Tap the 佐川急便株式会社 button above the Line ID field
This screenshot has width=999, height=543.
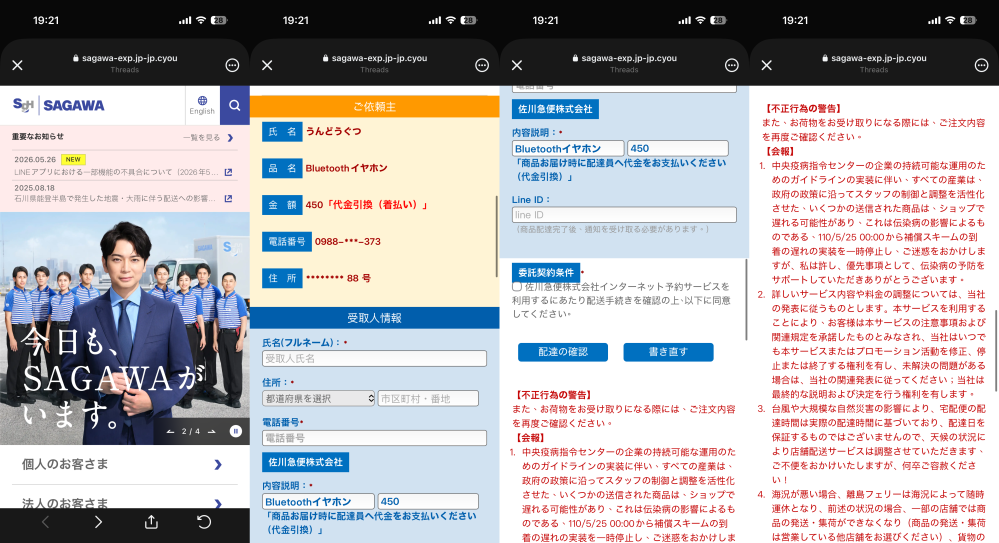555,109
